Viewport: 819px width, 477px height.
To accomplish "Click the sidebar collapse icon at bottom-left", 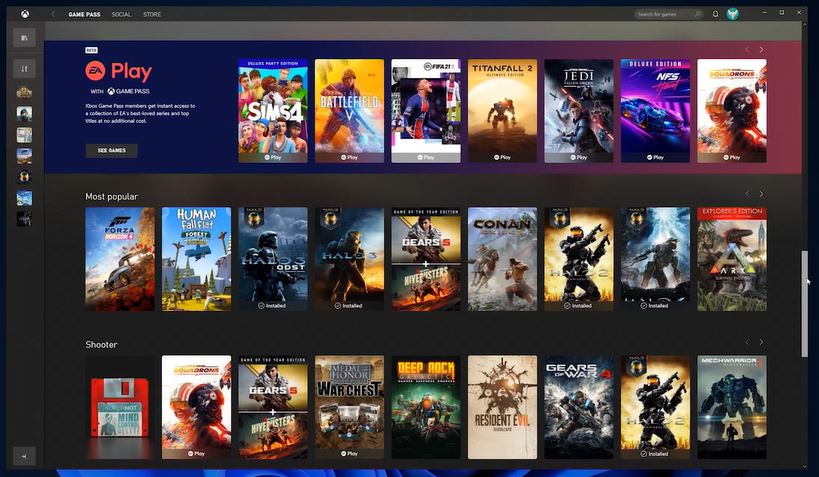I will click(x=24, y=455).
